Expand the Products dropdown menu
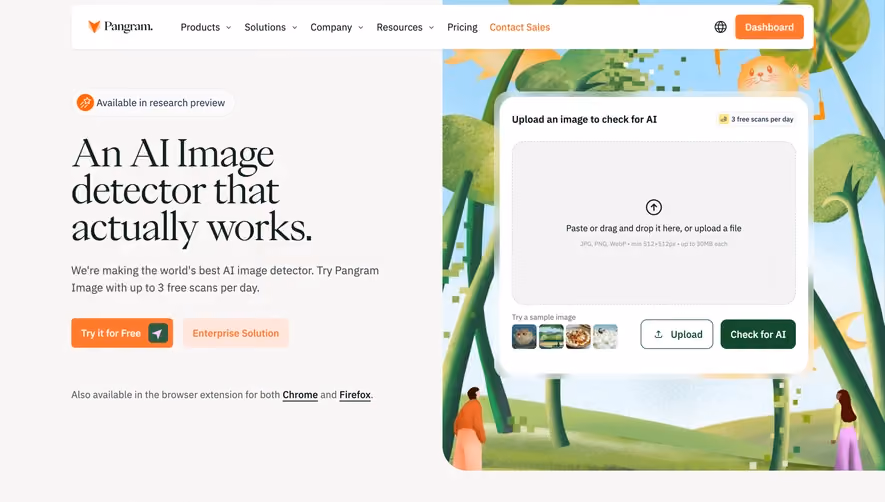This screenshot has height=502, width=885. coord(205,27)
